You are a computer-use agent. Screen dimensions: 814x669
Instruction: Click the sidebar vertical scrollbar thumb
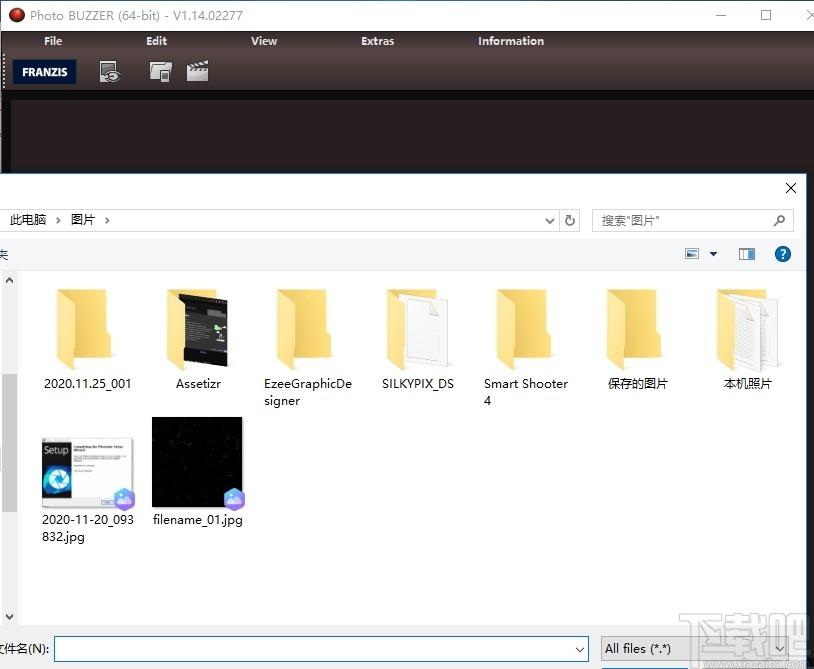coord(9,443)
